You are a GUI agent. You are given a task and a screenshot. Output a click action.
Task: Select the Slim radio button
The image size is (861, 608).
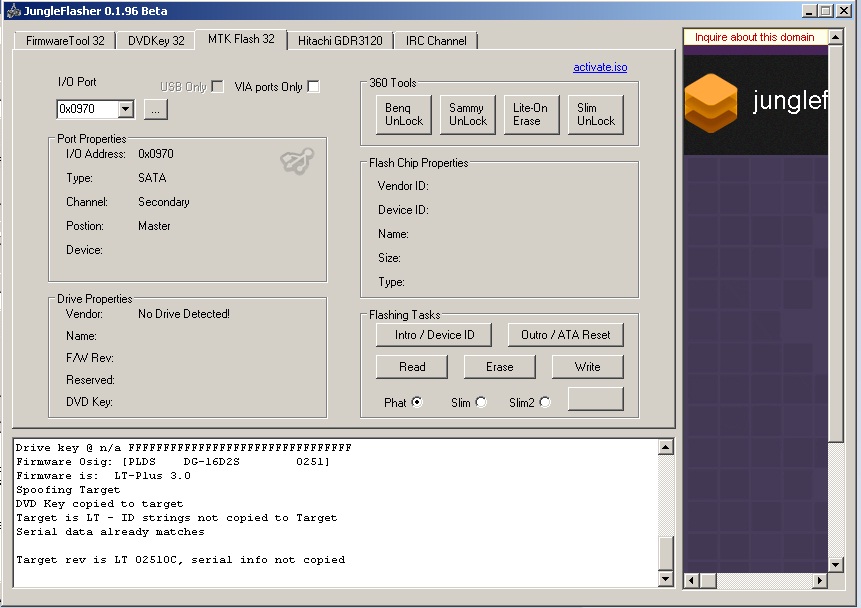pos(481,402)
